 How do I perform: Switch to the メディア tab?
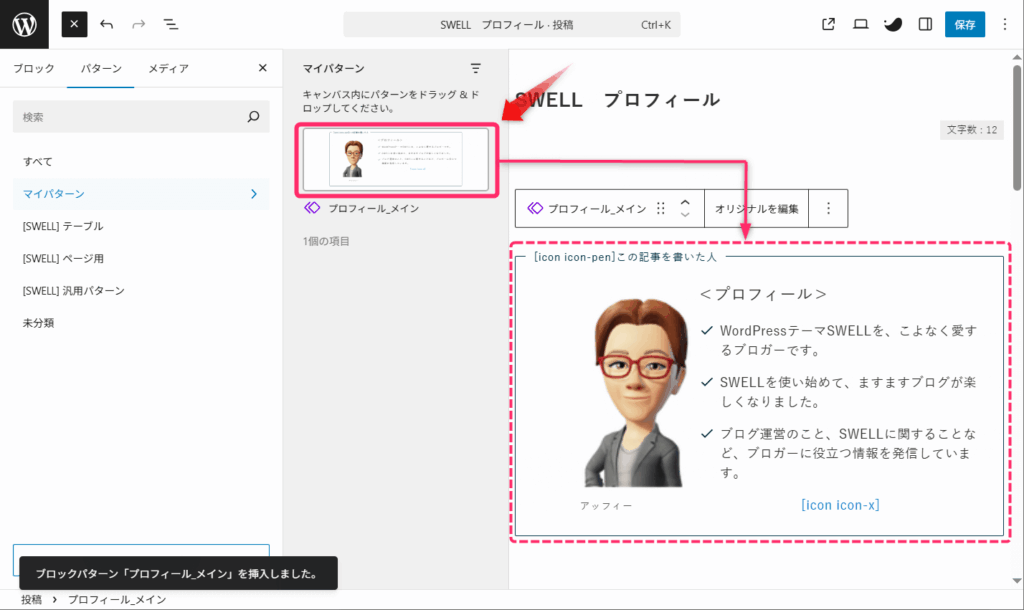[168, 68]
